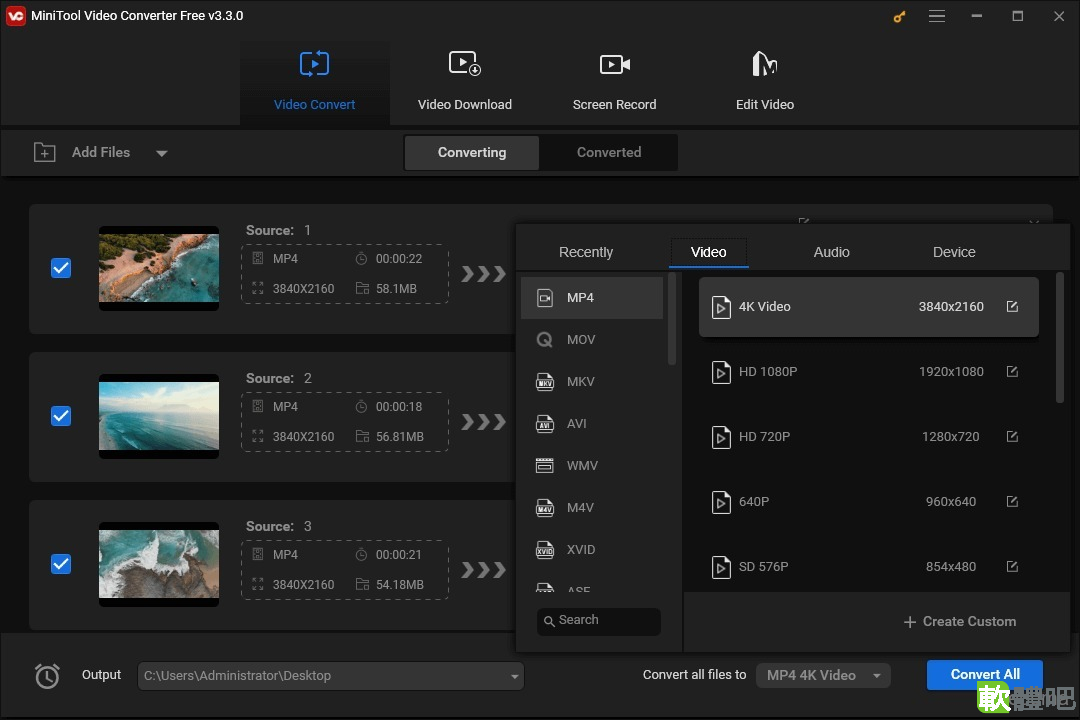Edit the 4K Video preset settings
This screenshot has height=720, width=1080.
[1012, 307]
